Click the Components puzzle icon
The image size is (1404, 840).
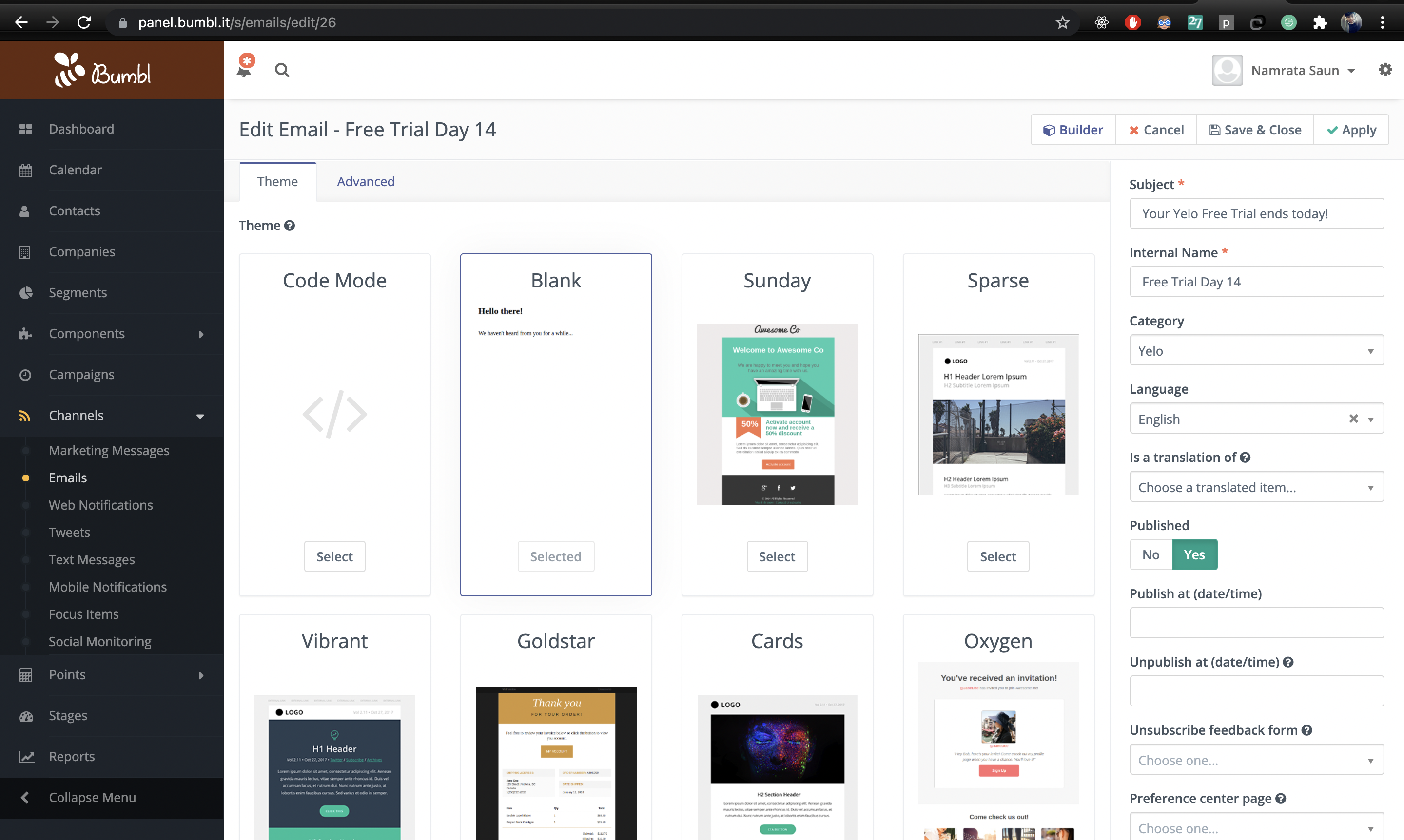(25, 333)
